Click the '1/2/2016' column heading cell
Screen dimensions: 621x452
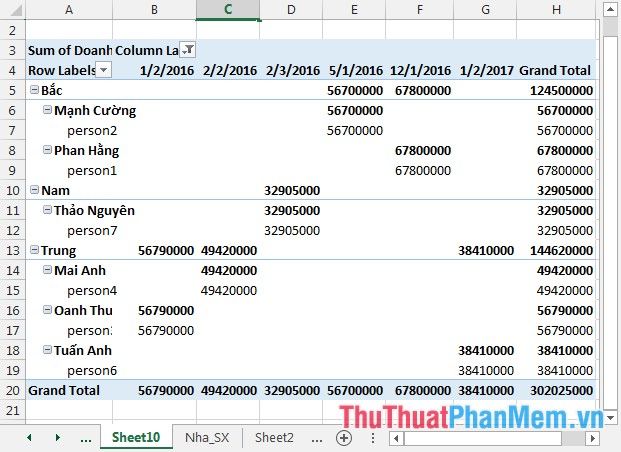point(154,71)
